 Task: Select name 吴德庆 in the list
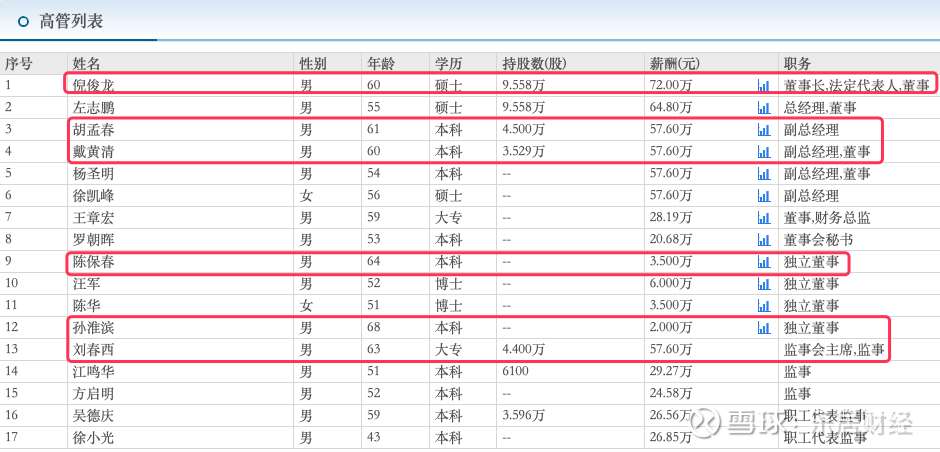(93, 415)
